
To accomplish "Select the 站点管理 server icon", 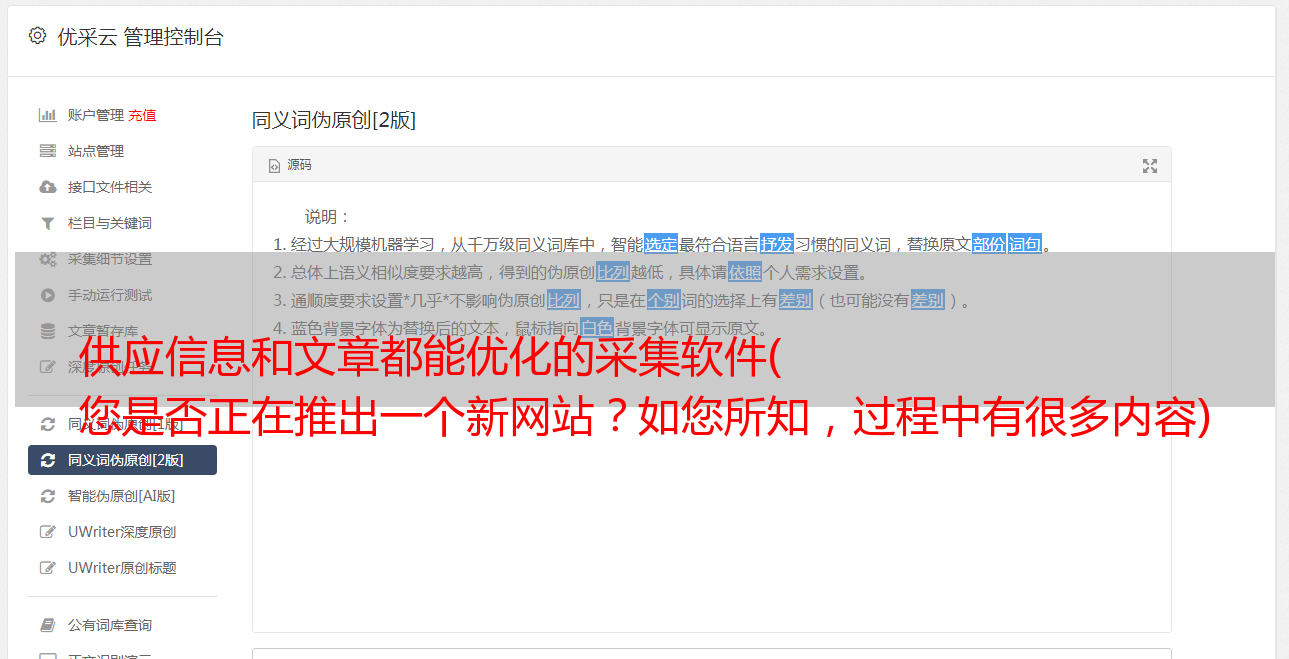I will pyautogui.click(x=47, y=151).
